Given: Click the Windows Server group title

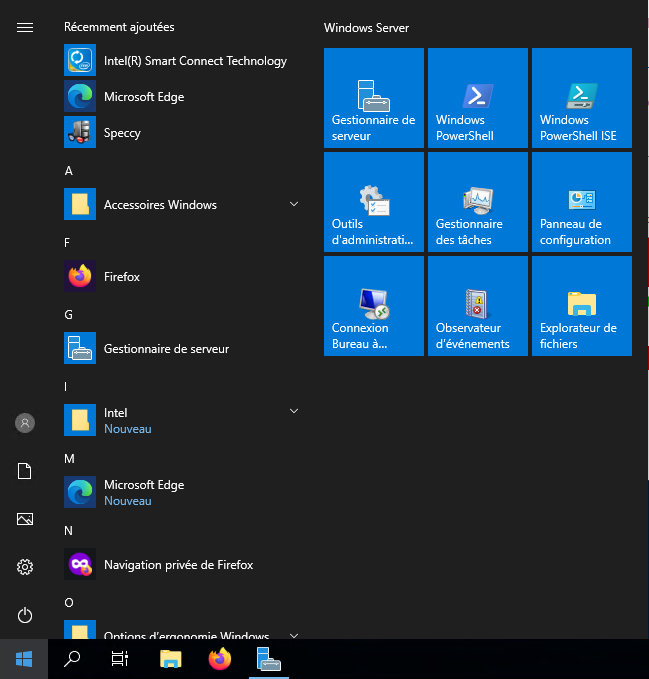Looking at the screenshot, I should (x=366, y=28).
